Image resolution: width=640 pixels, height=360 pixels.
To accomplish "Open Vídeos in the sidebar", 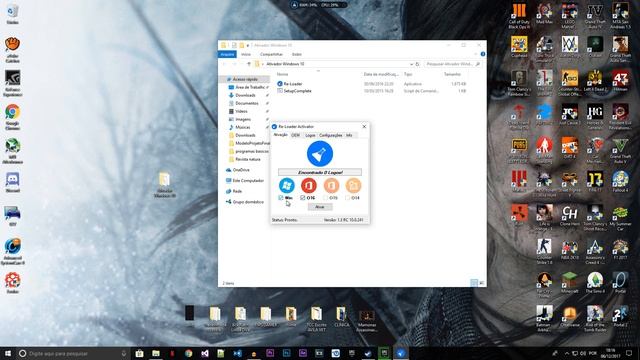I will click(241, 111).
